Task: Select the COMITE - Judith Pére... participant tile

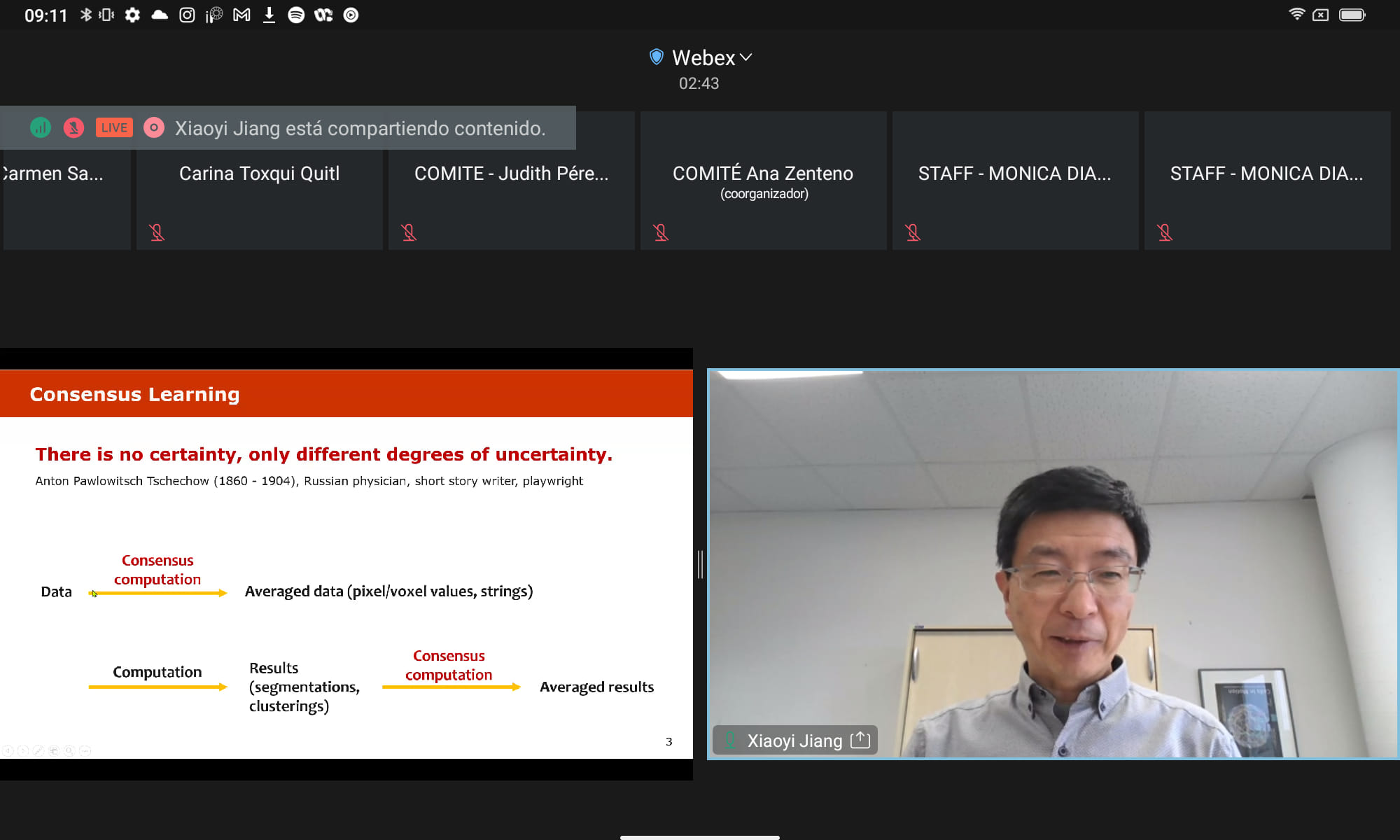Action: [512, 181]
